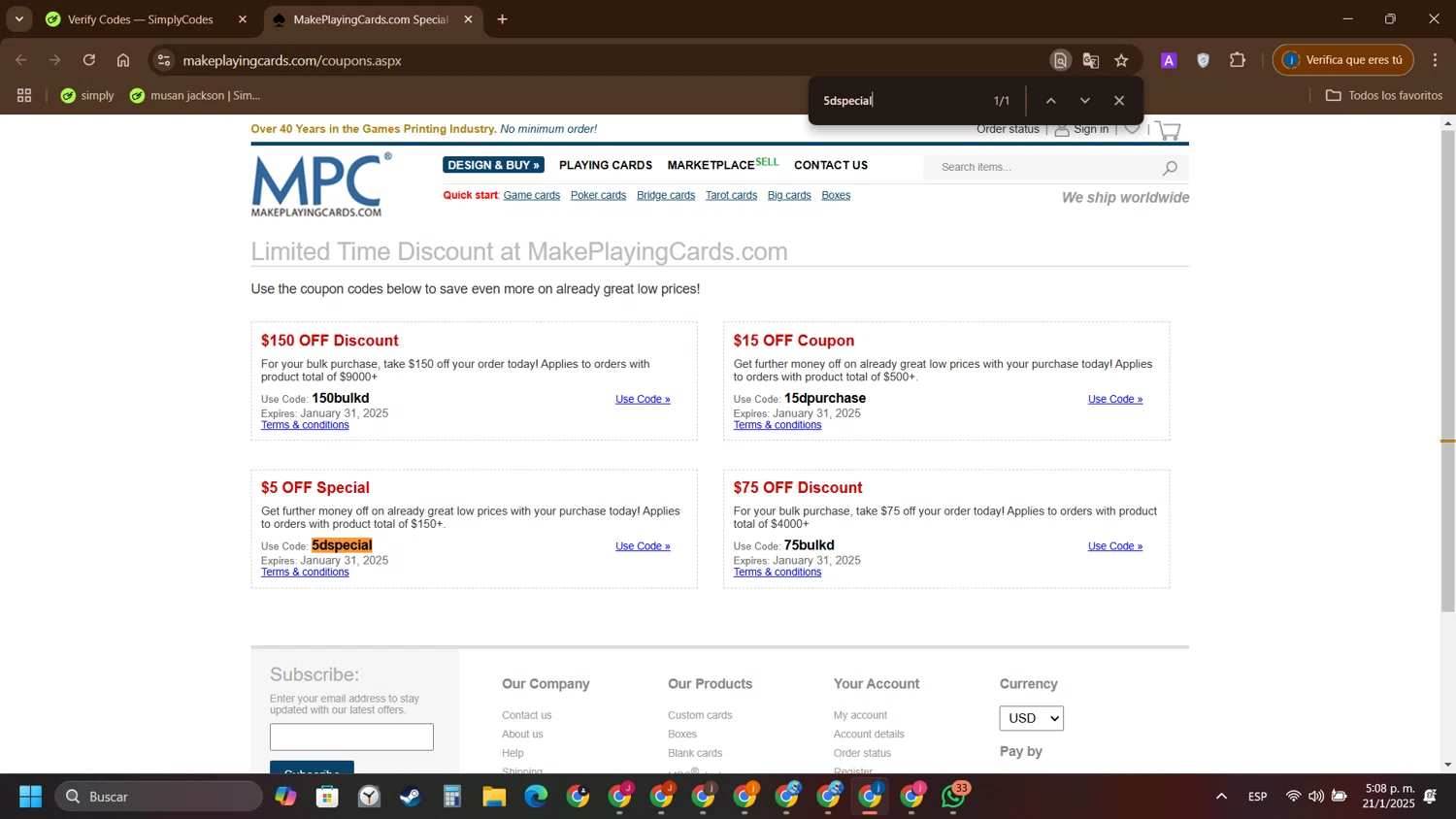Screen dimensions: 1456x819
Task: Open the Boxes quick start link
Action: click(836, 195)
